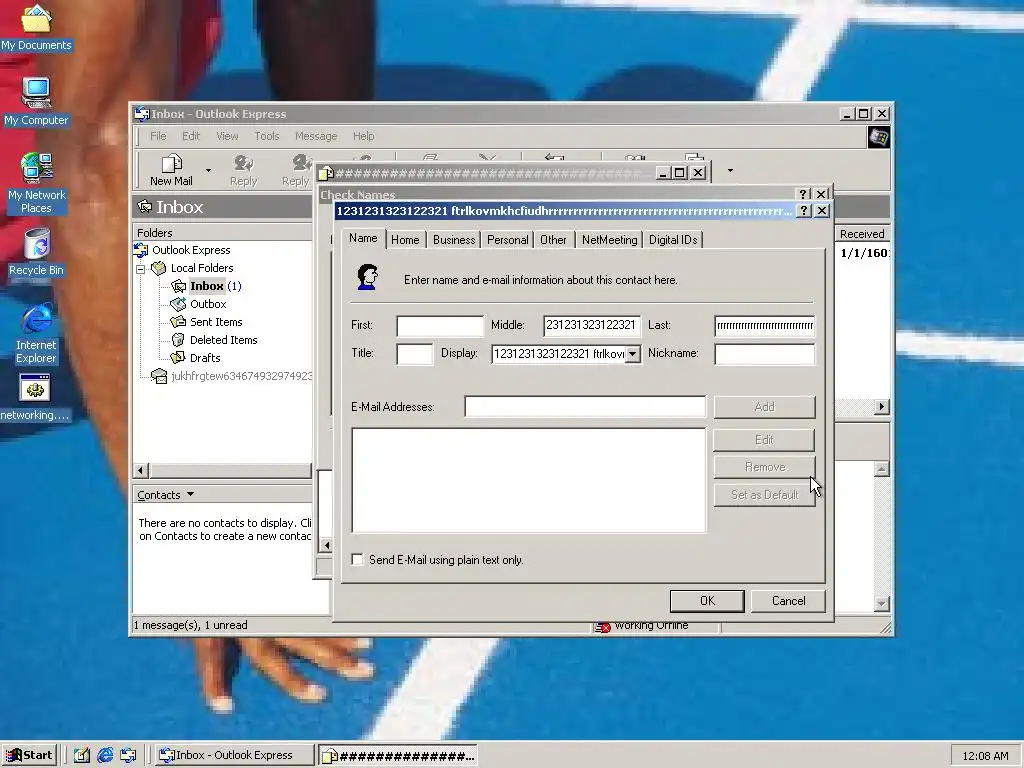The height and width of the screenshot is (768, 1024).
Task: Click Show Desktop quick launch icon
Action: pyautogui.click(x=82, y=755)
